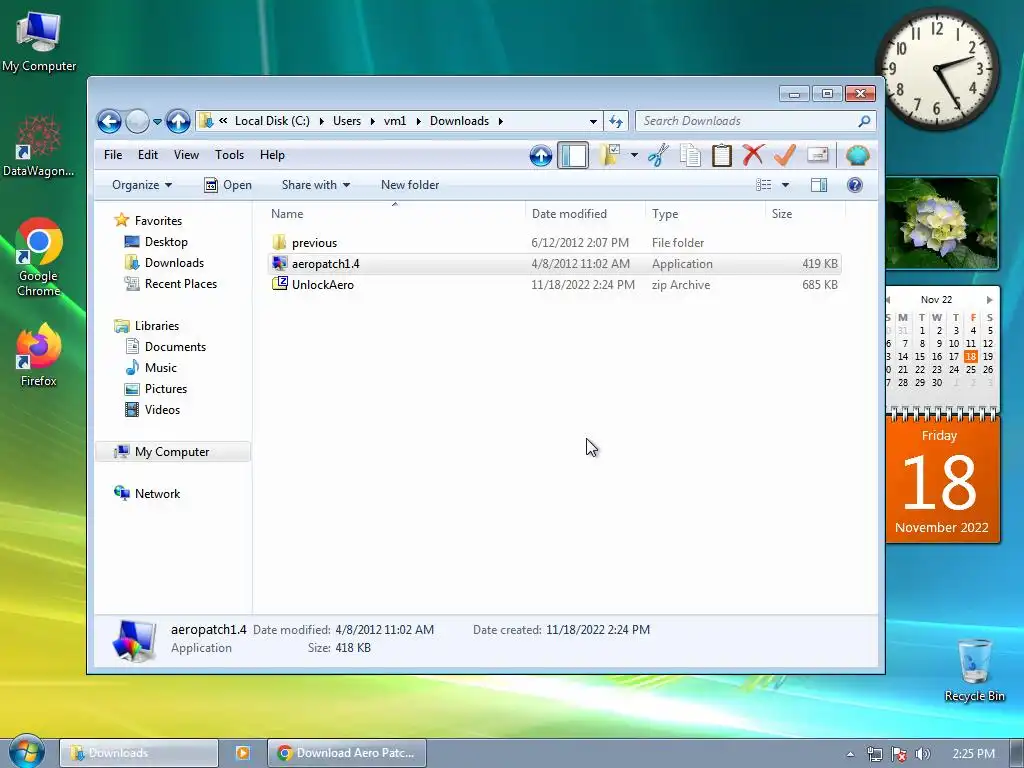The image size is (1024, 768).
Task: Click the Refresh button by the address bar
Action: click(x=616, y=121)
